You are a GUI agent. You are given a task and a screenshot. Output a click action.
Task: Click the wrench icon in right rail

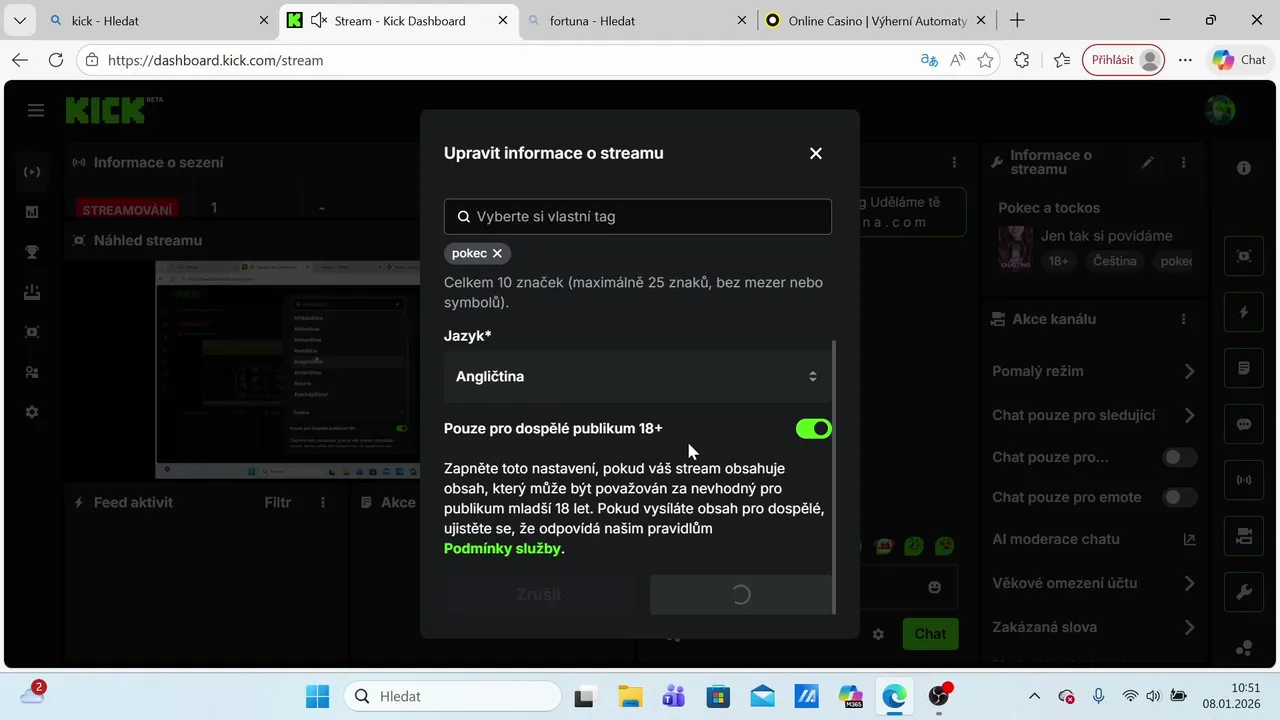click(x=1244, y=592)
